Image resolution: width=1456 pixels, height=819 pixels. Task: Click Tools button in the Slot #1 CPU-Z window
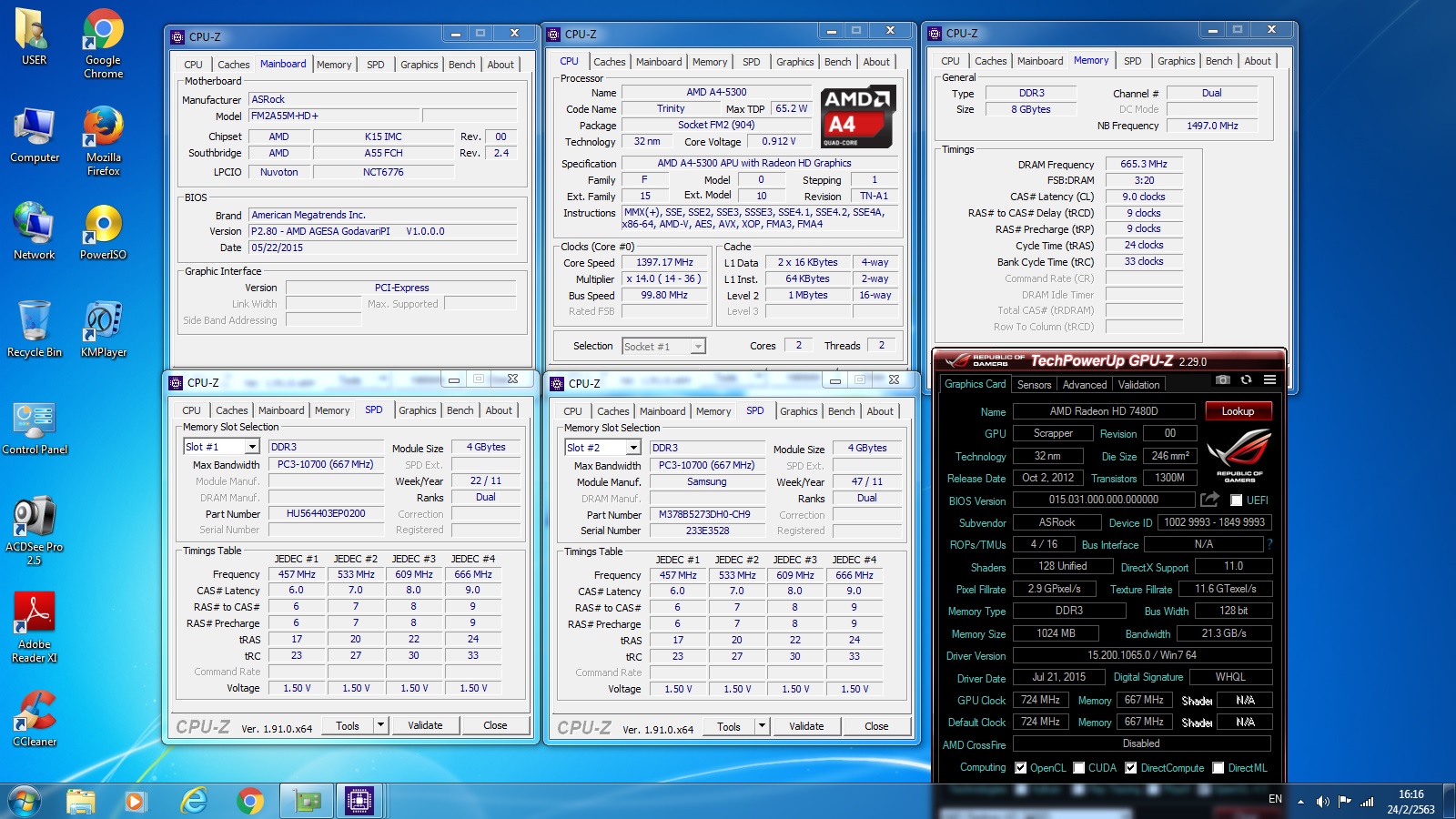pos(348,725)
